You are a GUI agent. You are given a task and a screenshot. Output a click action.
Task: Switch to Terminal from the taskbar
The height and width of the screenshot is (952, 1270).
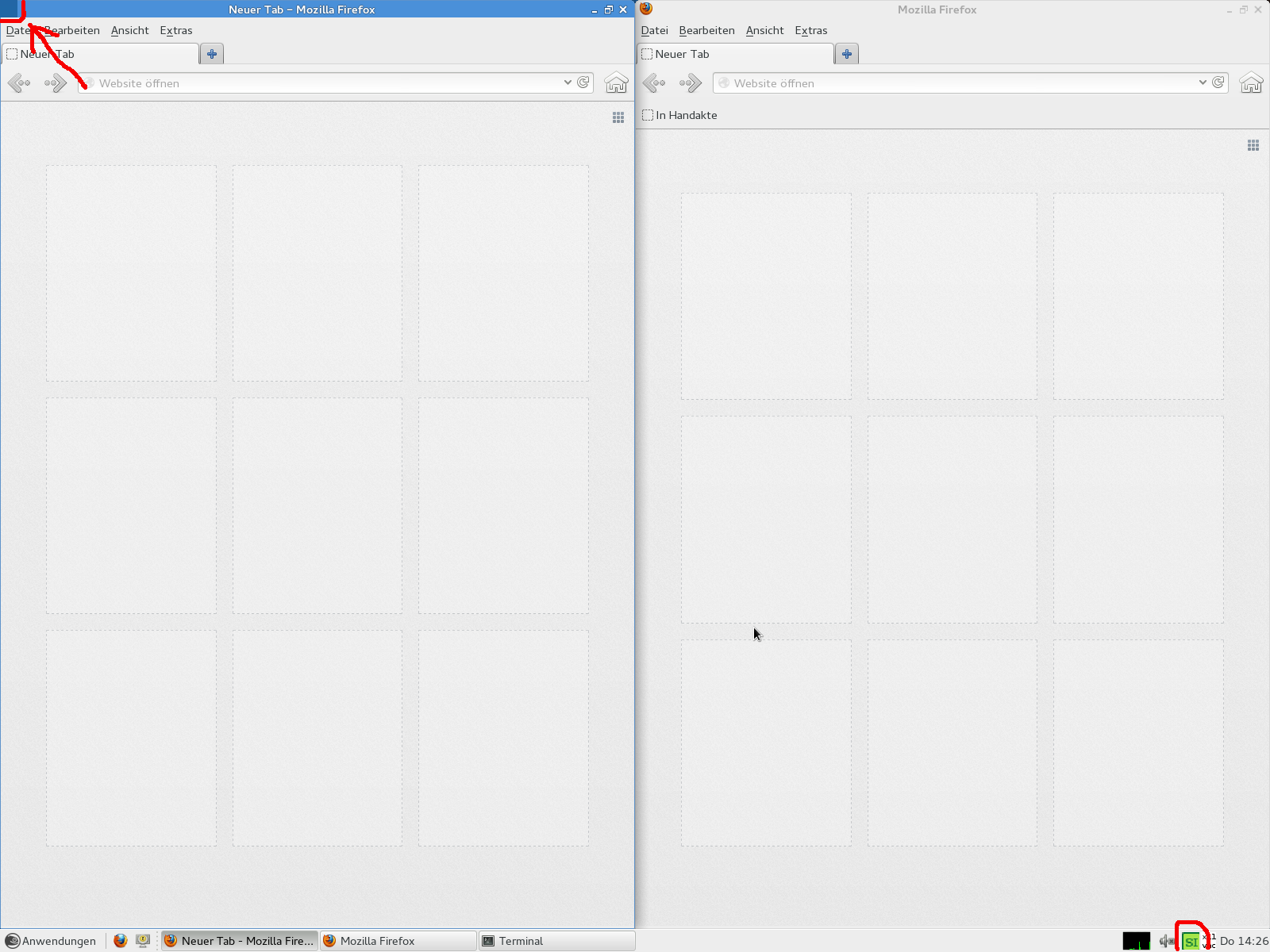point(556,941)
